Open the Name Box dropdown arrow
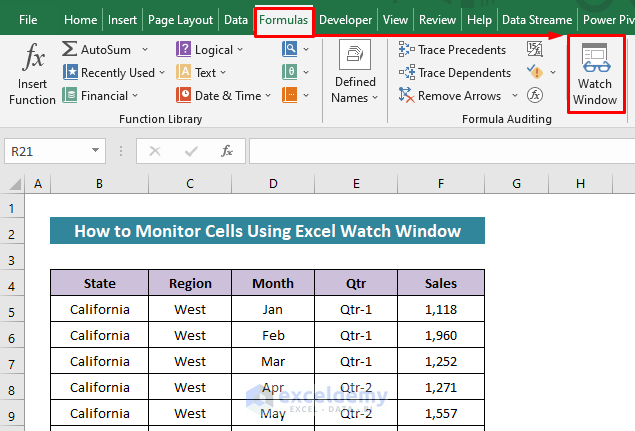 (x=96, y=151)
